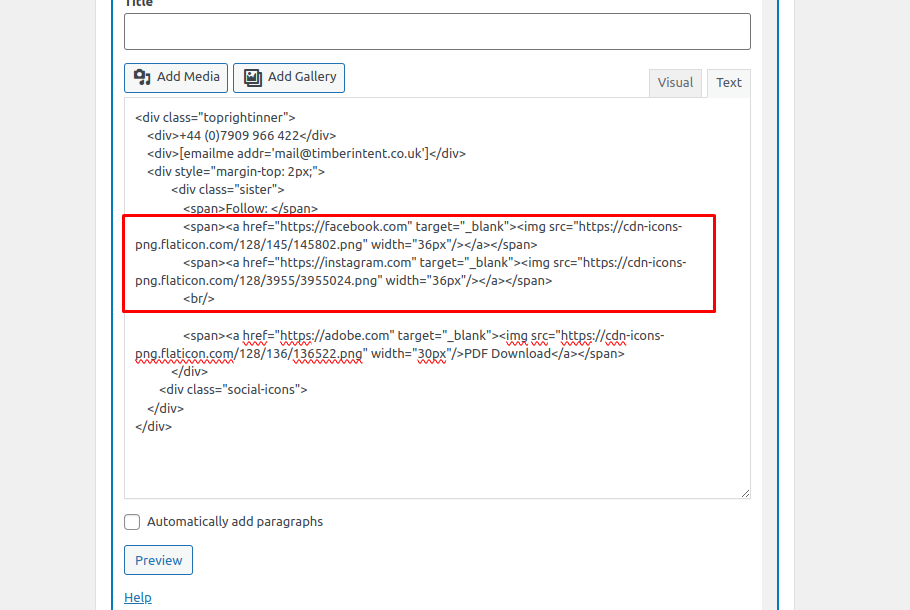The image size is (910, 610).
Task: Click the text area resize handle
Action: click(x=745, y=493)
